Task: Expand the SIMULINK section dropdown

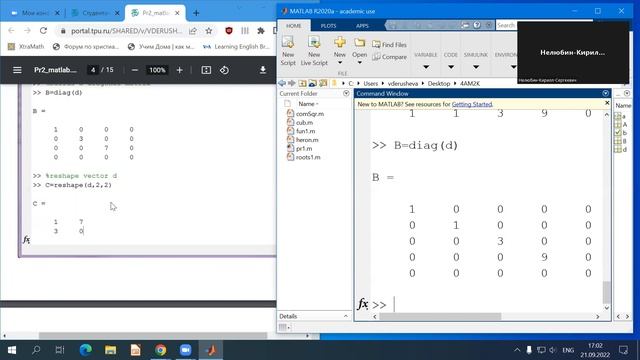Action: [476, 67]
